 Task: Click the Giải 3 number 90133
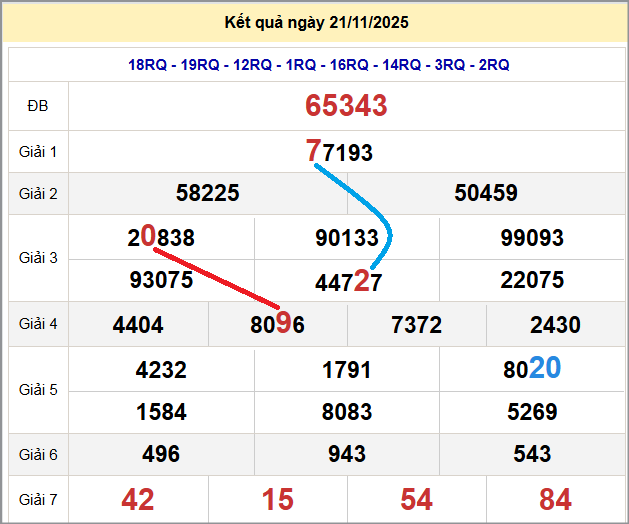(347, 238)
